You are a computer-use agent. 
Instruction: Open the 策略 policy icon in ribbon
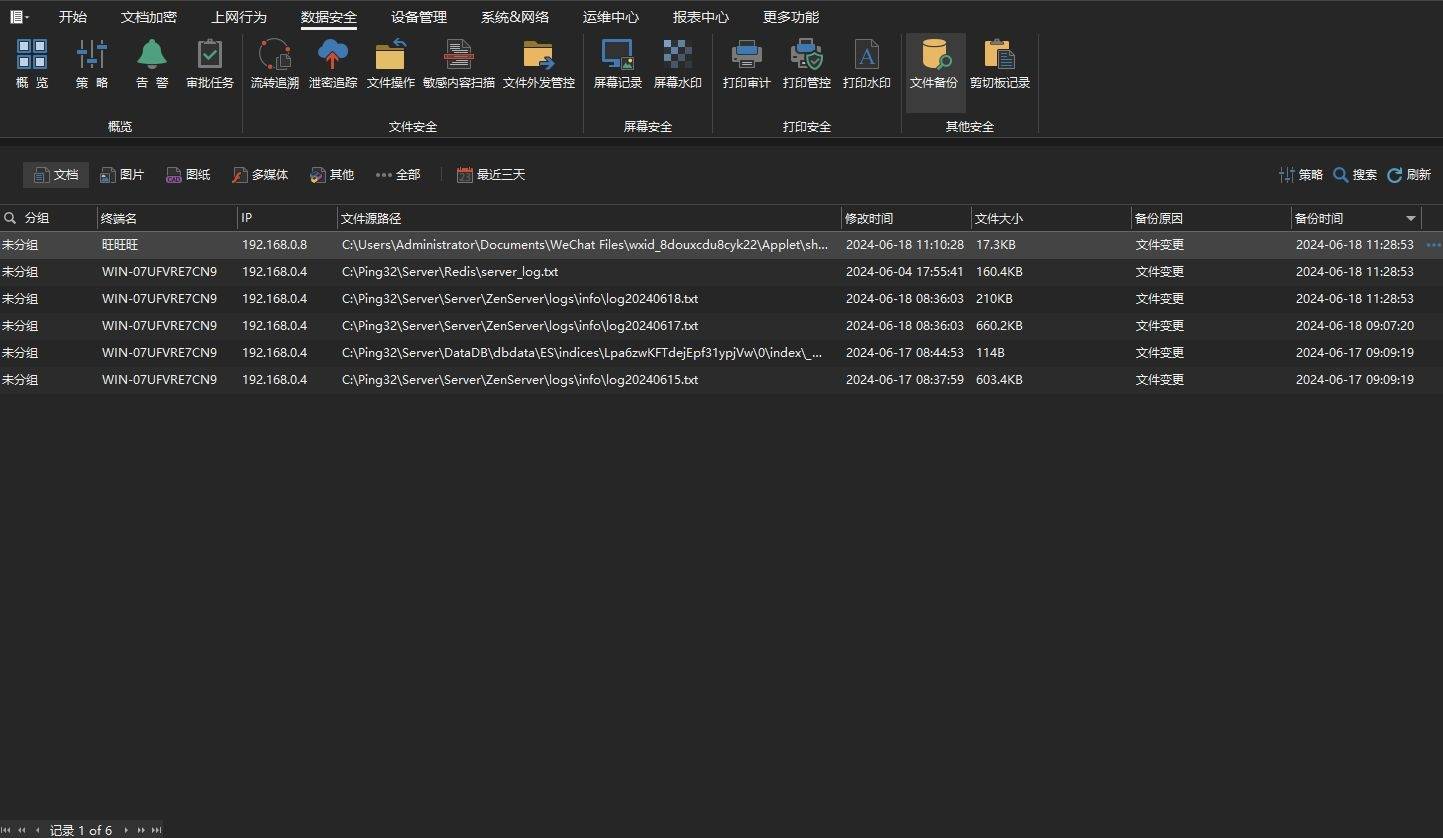pos(92,64)
